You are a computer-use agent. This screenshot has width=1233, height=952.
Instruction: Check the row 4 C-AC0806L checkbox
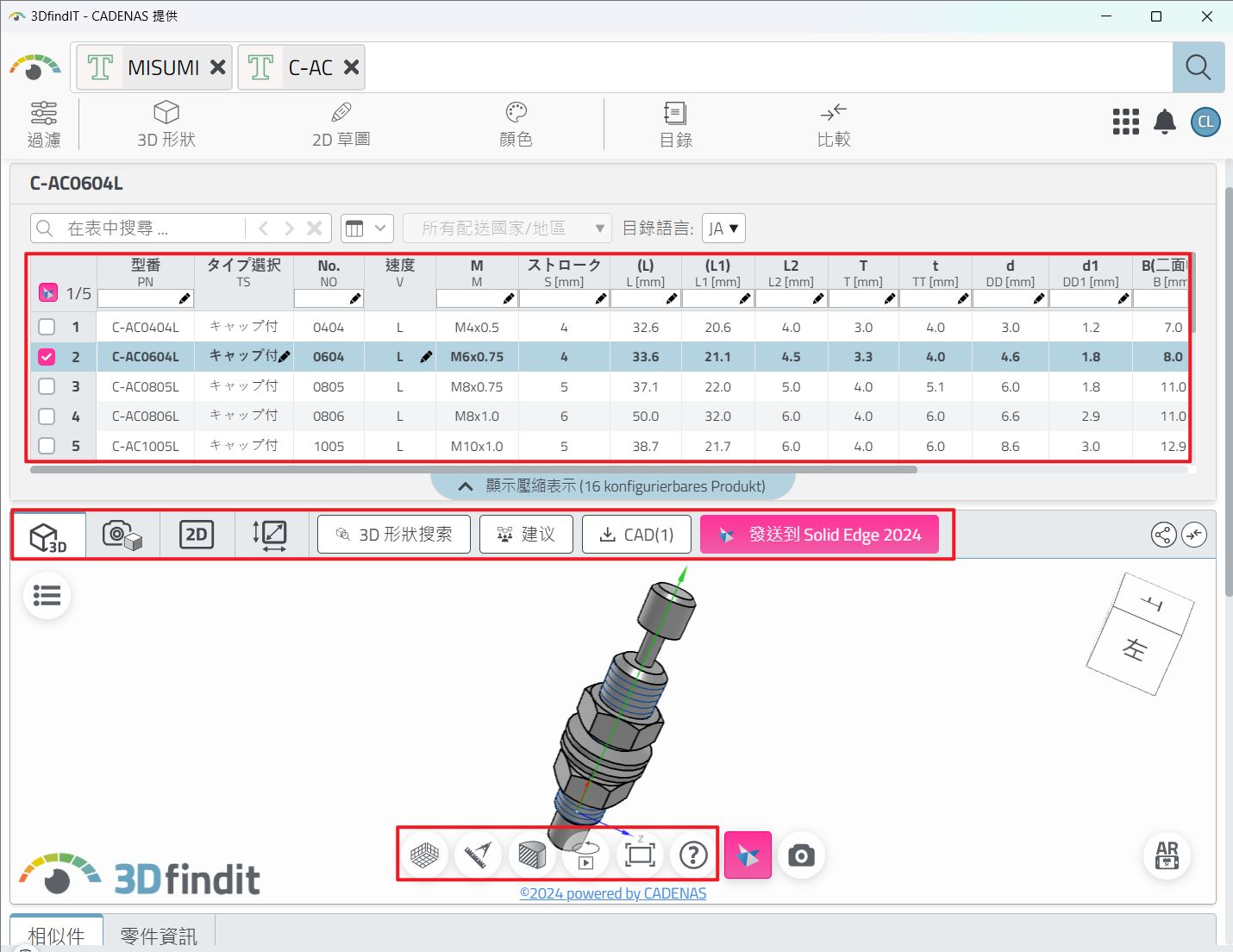click(47, 416)
